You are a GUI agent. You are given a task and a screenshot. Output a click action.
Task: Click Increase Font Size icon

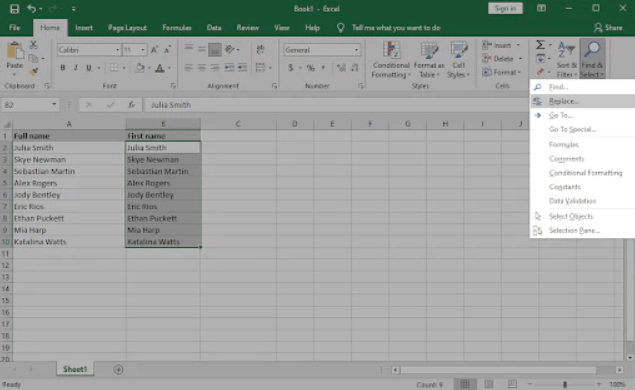tap(154, 50)
